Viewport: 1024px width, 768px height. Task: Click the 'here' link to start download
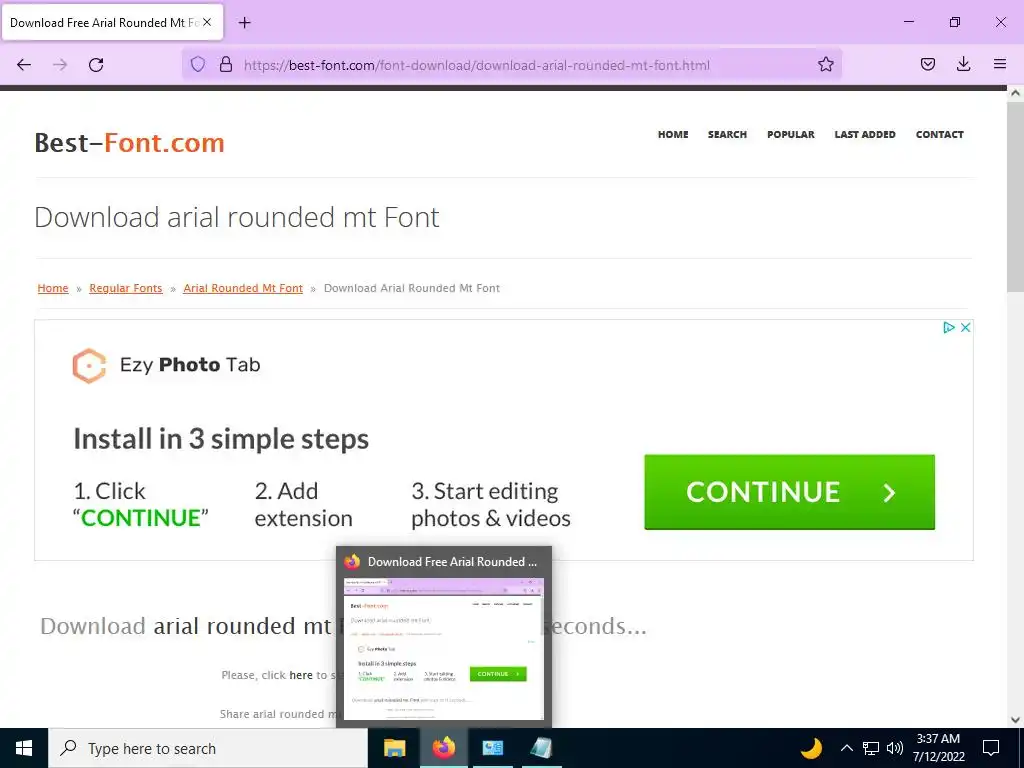tap(300, 675)
